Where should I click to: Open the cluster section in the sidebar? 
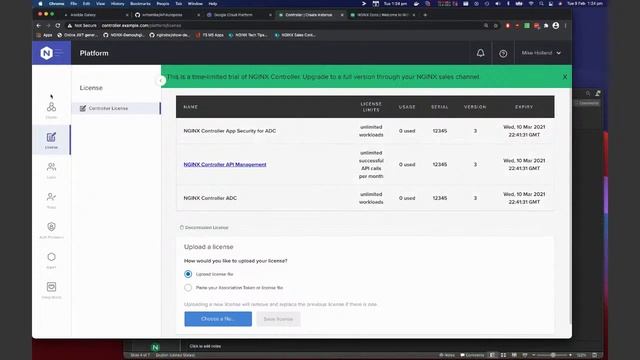pyautogui.click(x=51, y=109)
